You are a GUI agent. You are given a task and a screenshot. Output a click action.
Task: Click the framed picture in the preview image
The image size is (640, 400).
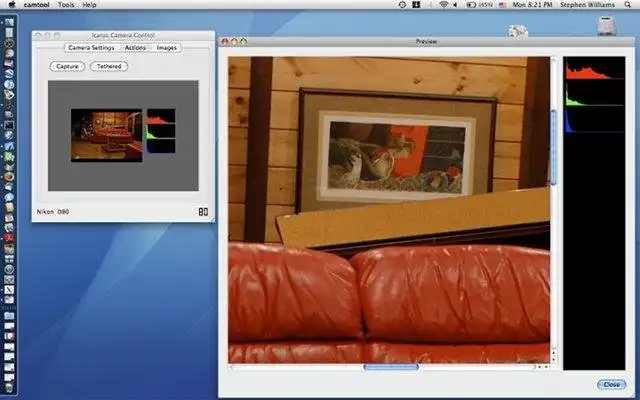tap(397, 151)
